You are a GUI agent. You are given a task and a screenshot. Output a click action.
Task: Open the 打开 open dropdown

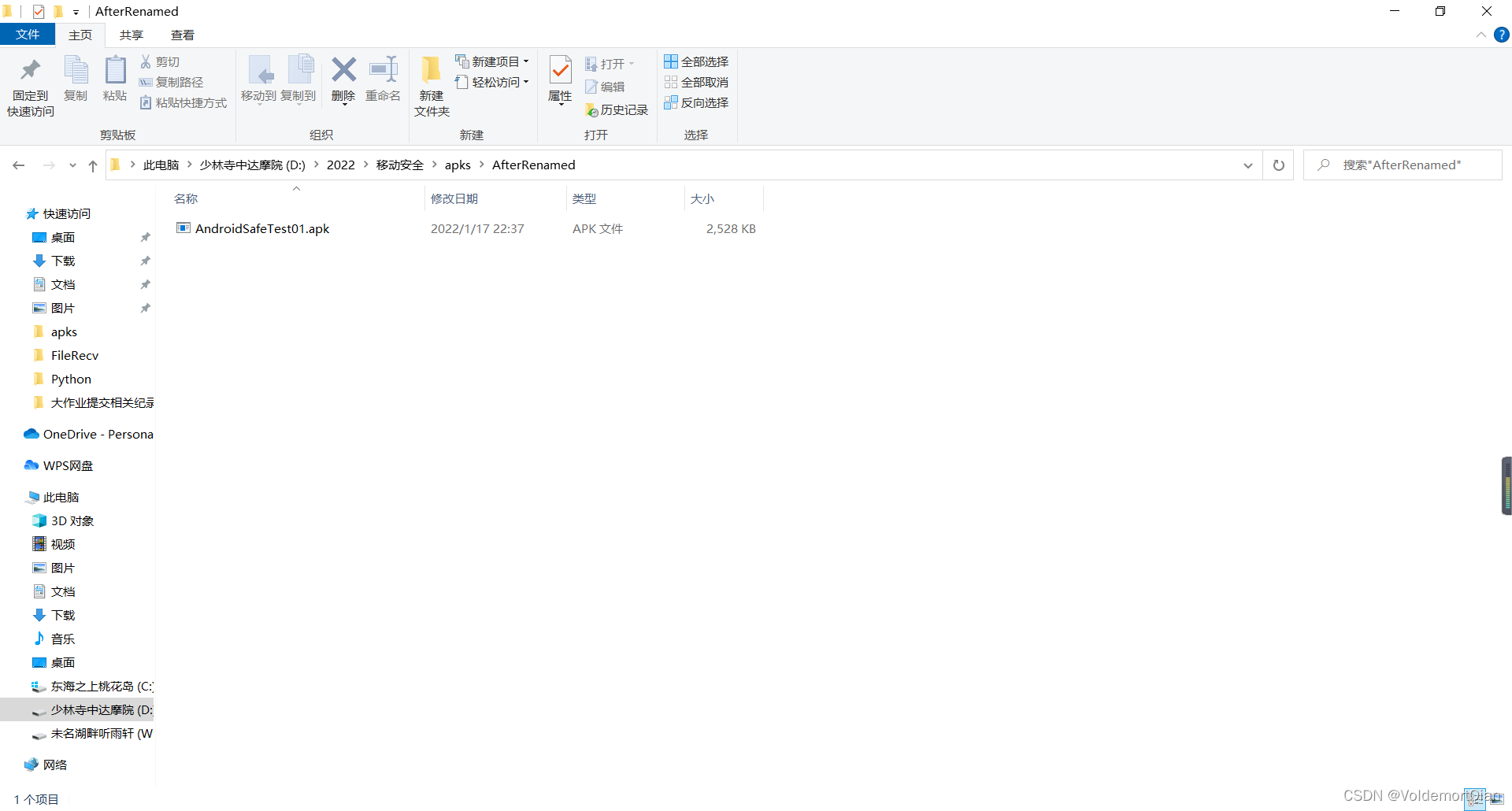point(610,64)
